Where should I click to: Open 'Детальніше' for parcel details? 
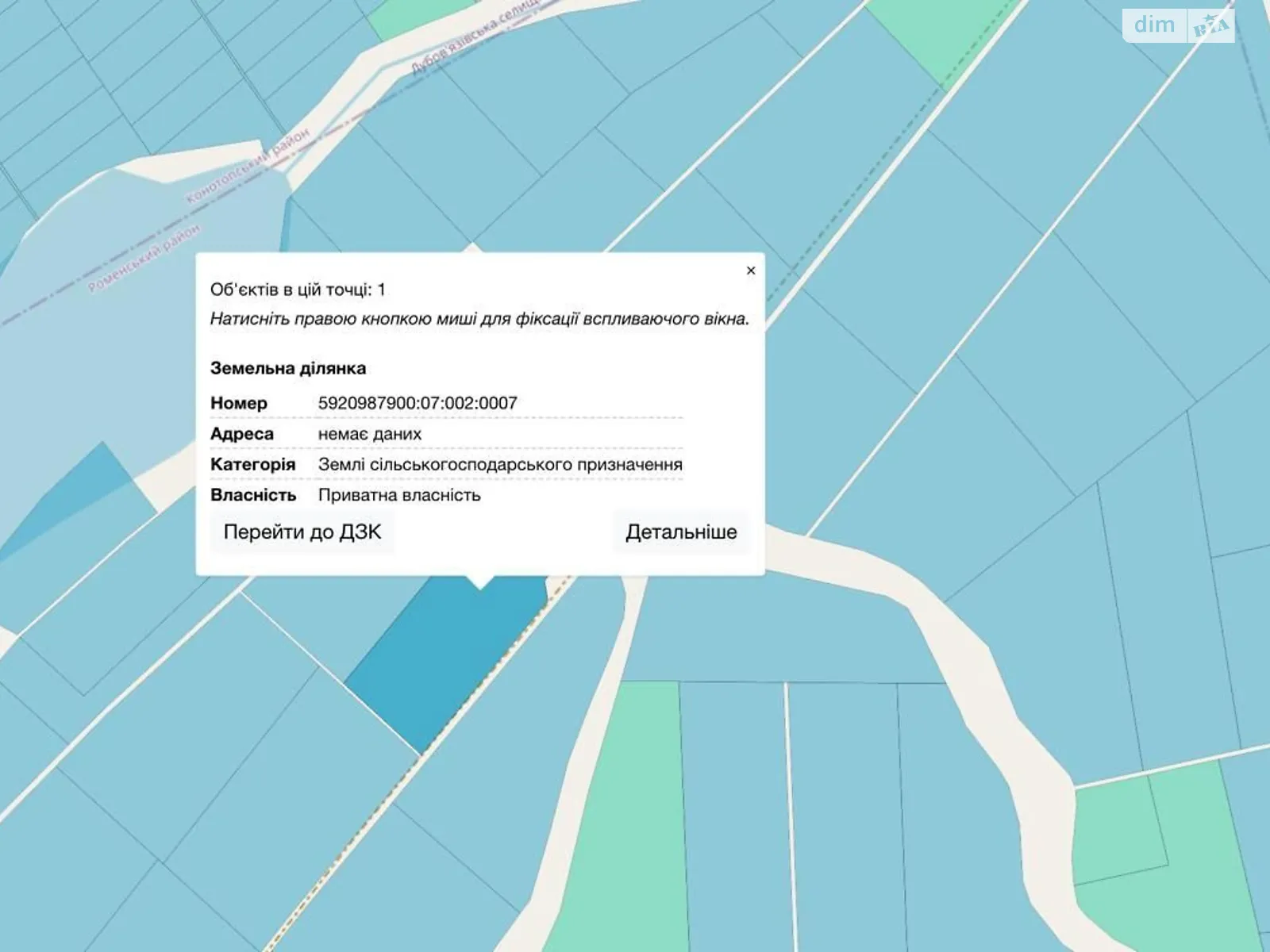tap(680, 532)
